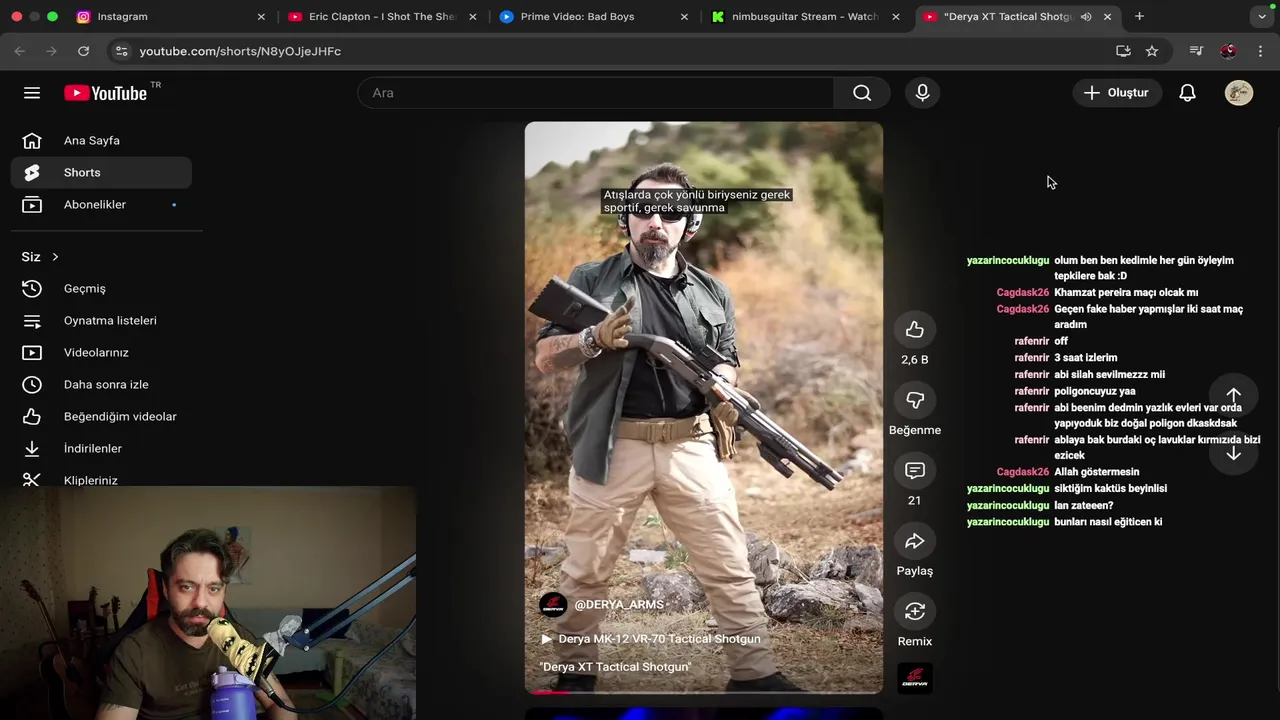This screenshot has width=1280, height=720.
Task: Open Chrome media controls icon
Action: (x=1196, y=51)
